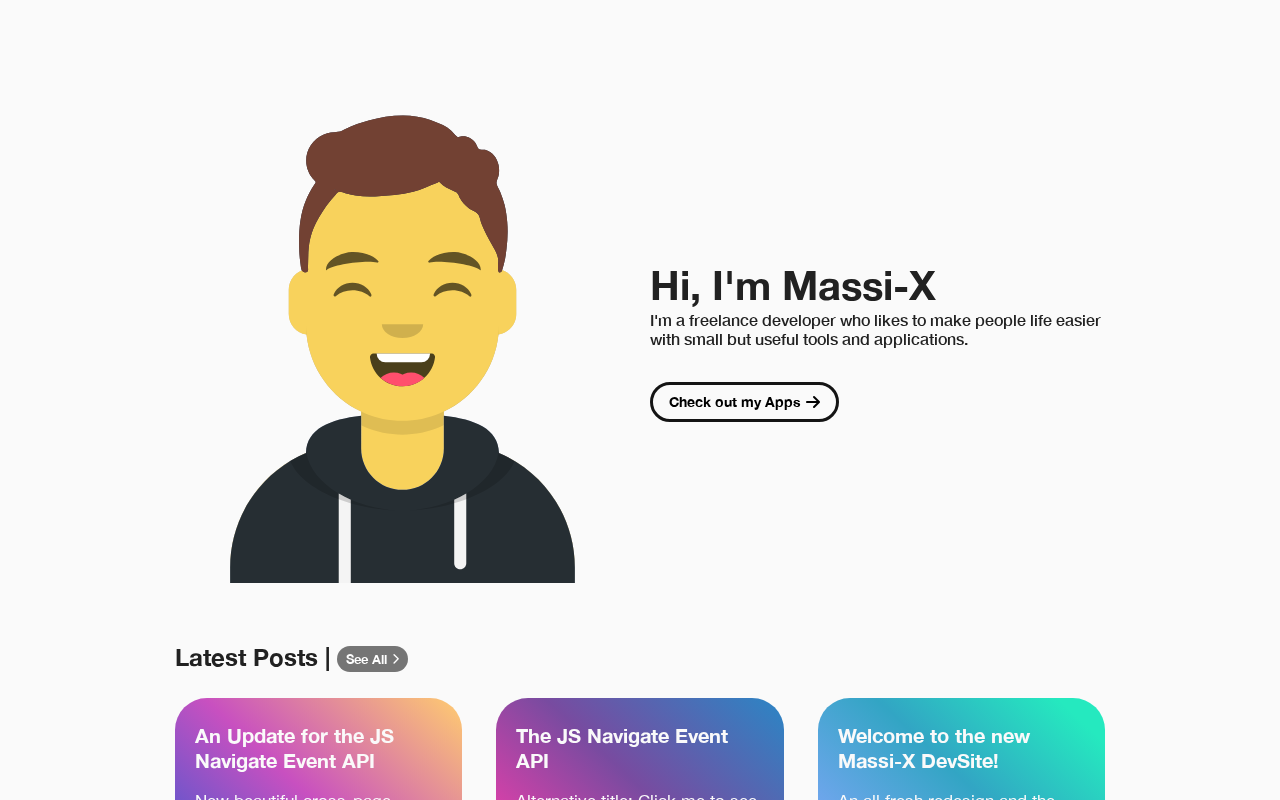Screen dimensions: 1280x800
Task: Open The JS Navigate Event API post title
Action: pyautogui.click(x=622, y=749)
